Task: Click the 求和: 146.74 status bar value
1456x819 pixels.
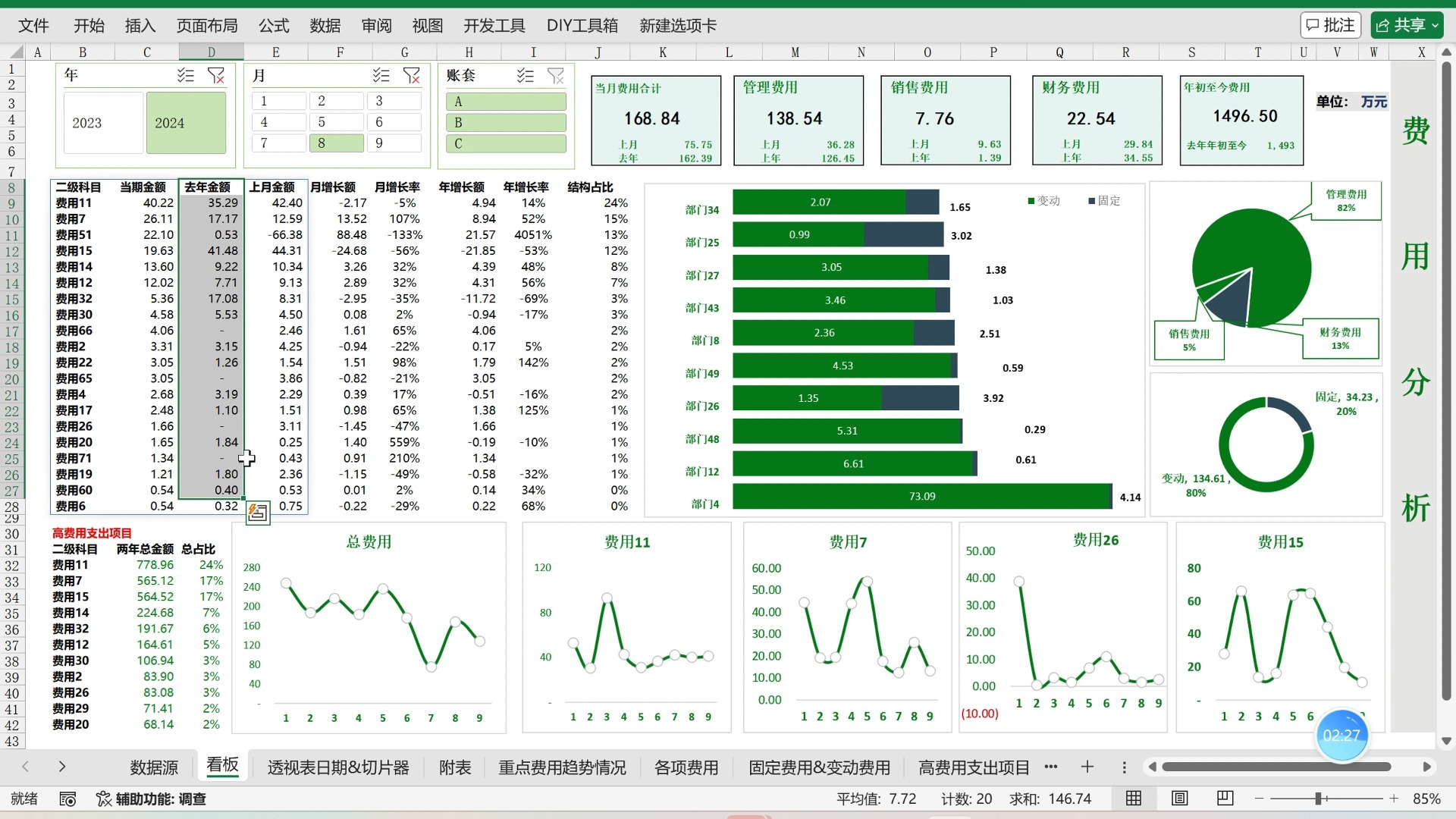Action: 1050,799
